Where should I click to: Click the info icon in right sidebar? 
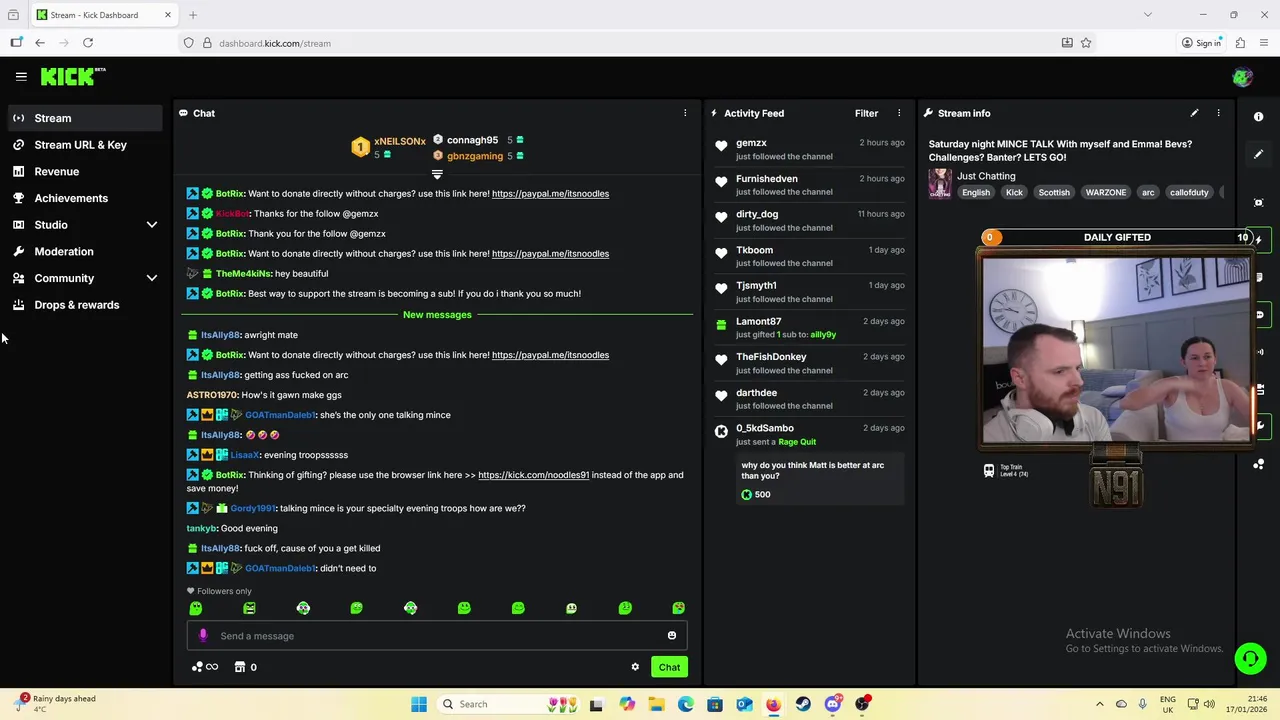(1259, 117)
